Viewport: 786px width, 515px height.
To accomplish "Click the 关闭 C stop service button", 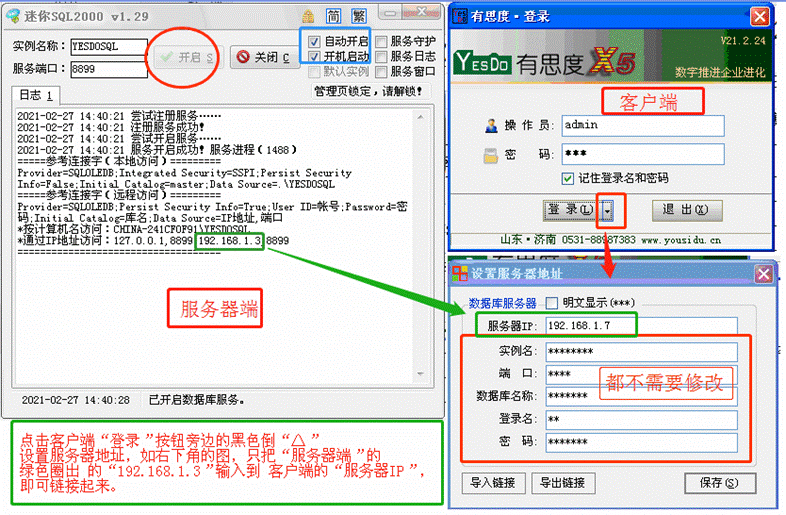I will [x=263, y=57].
